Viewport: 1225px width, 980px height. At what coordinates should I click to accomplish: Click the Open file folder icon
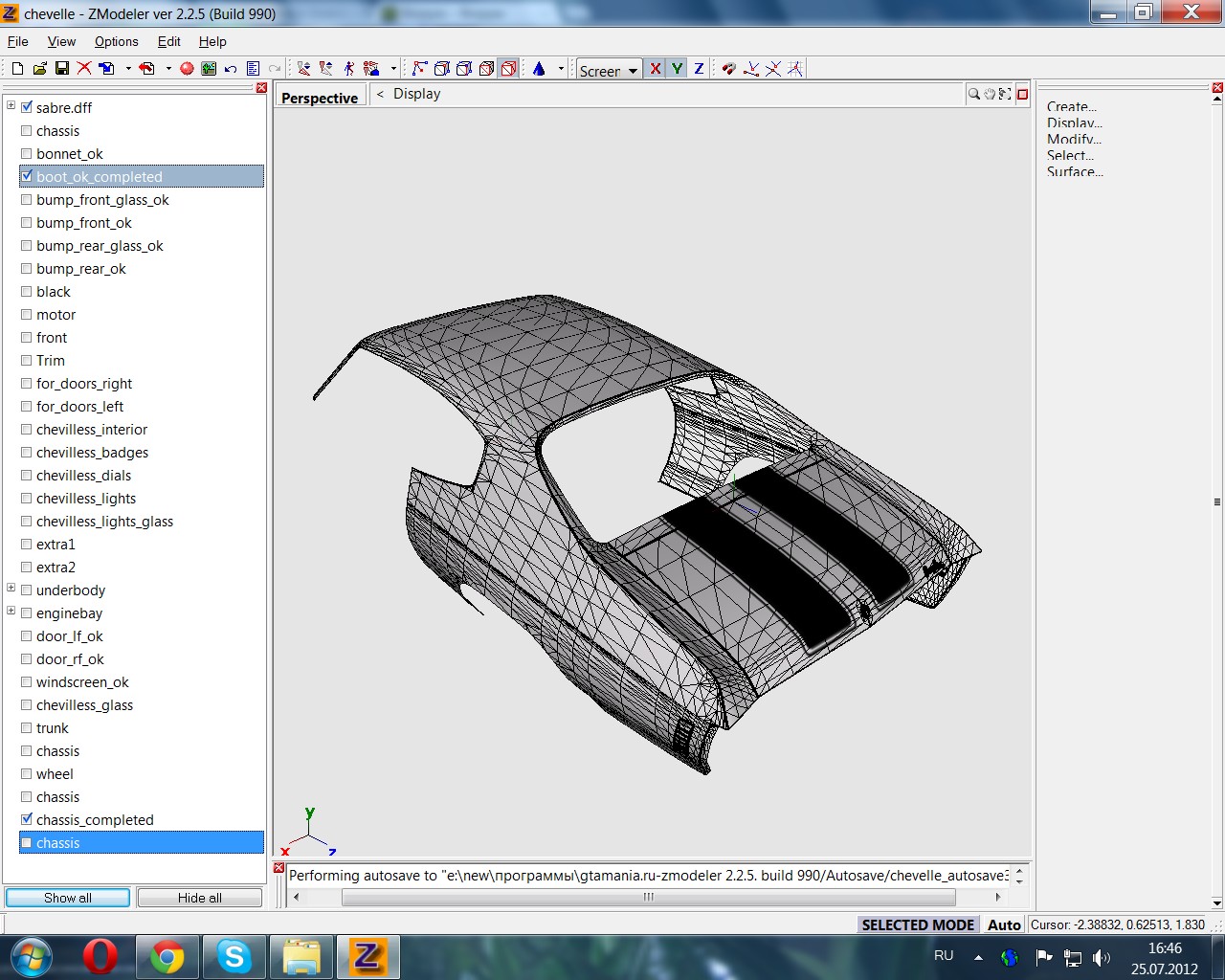click(x=39, y=68)
